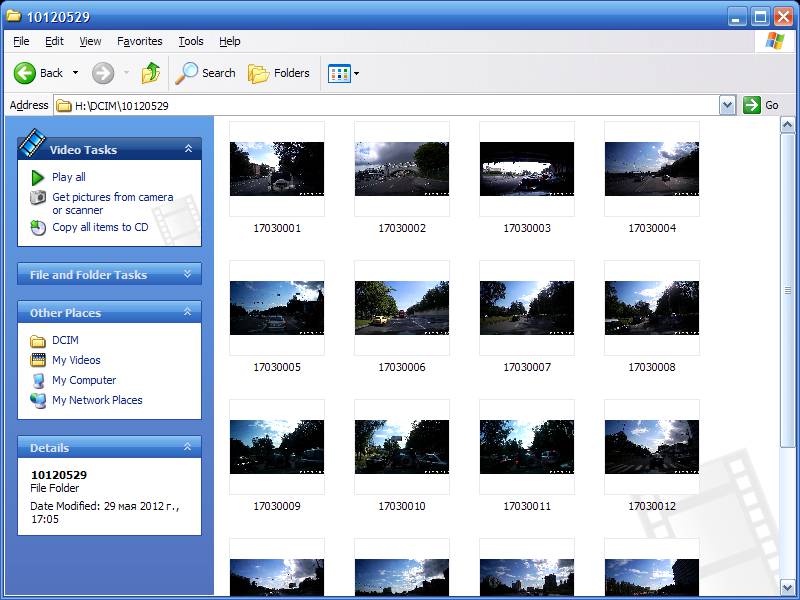Screen dimensions: 800x600
Task: Go up one folder level icon
Action: pos(151,72)
